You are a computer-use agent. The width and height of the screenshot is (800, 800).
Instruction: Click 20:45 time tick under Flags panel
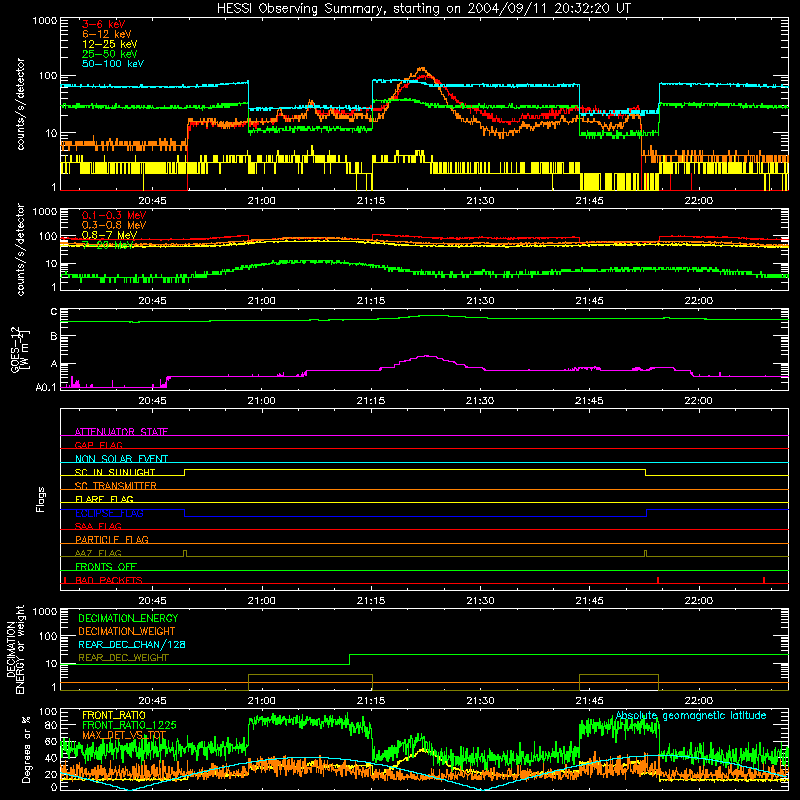click(153, 601)
